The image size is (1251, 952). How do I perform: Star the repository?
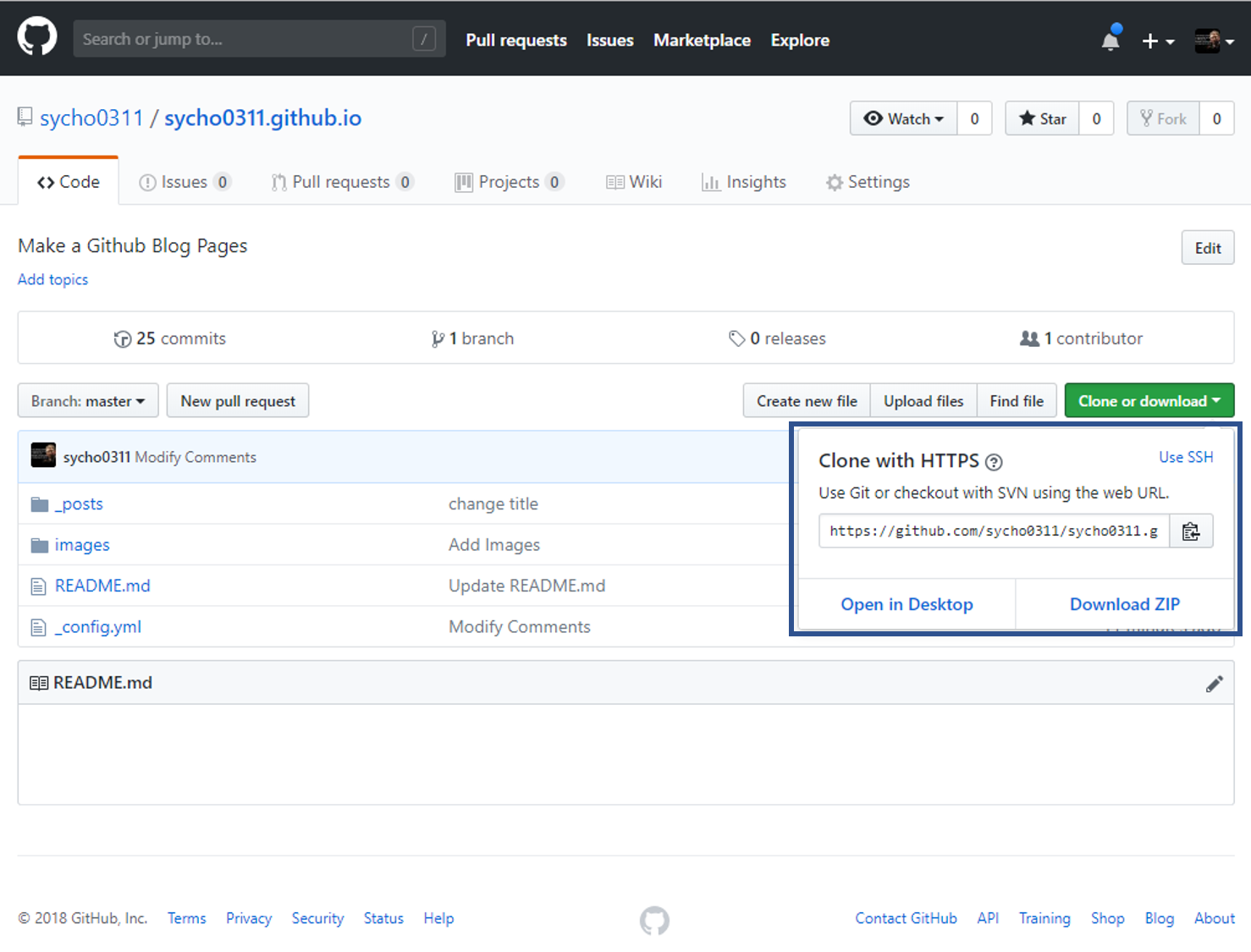click(x=1042, y=118)
